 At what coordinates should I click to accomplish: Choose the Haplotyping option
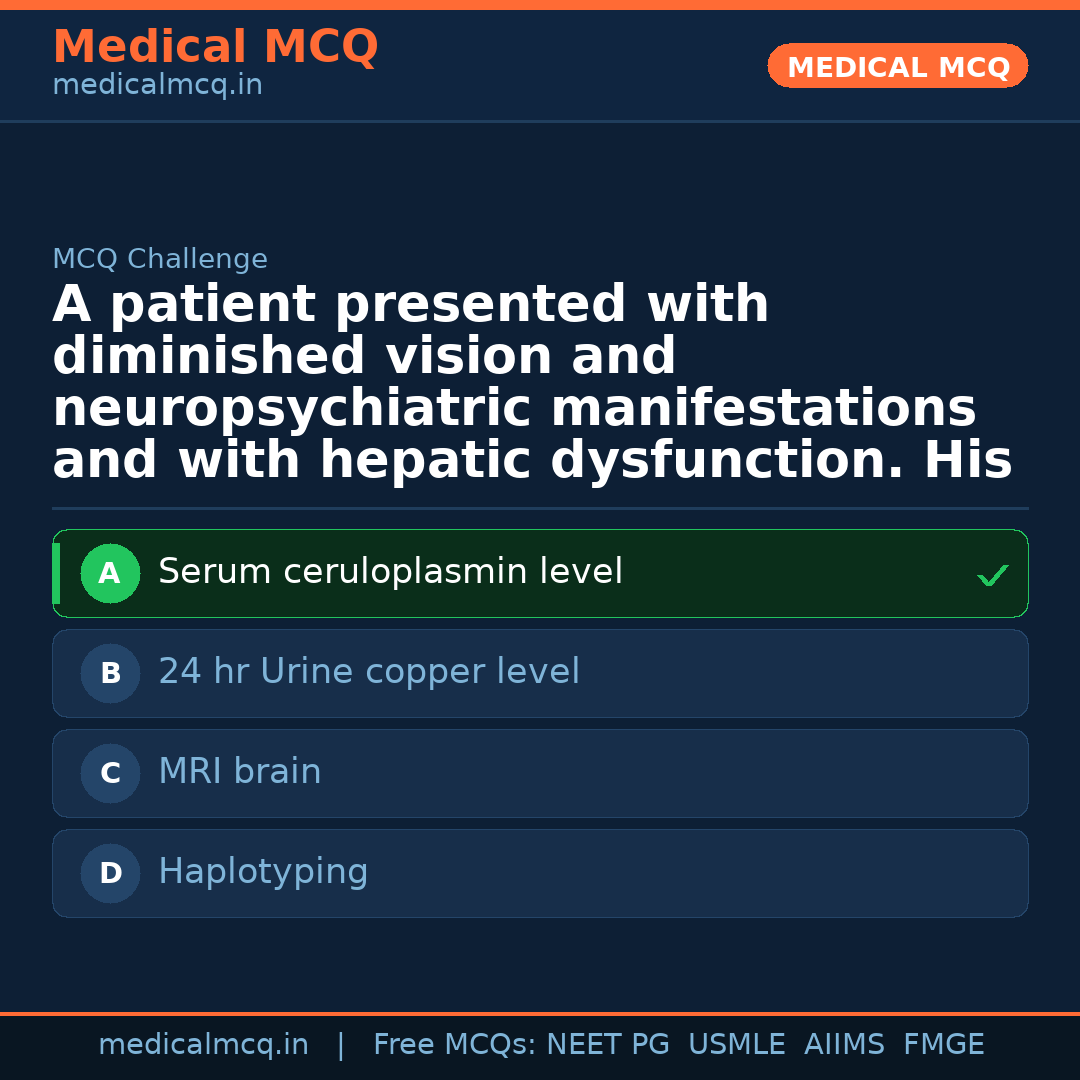click(263, 873)
